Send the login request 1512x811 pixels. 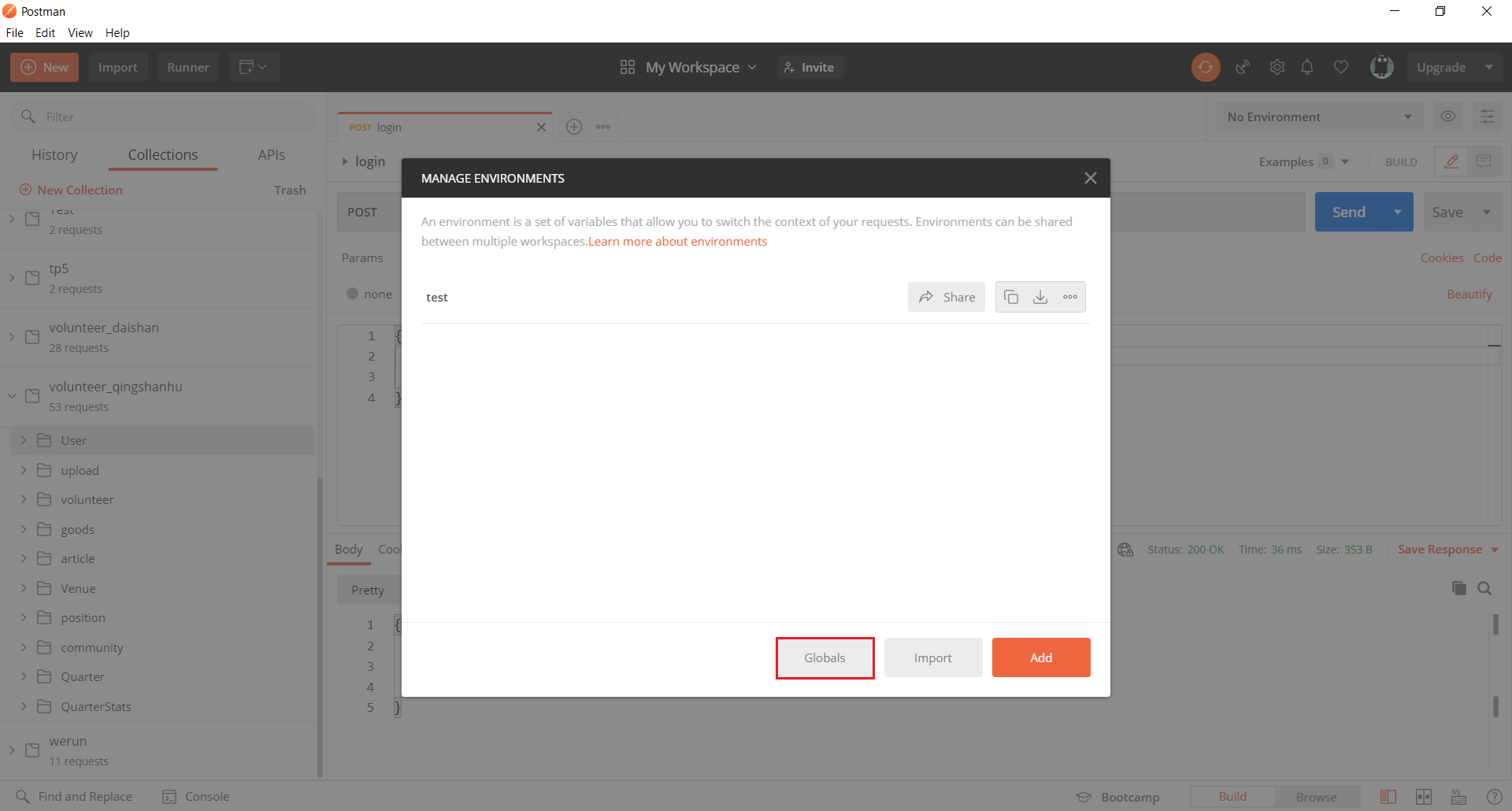[x=1349, y=212]
